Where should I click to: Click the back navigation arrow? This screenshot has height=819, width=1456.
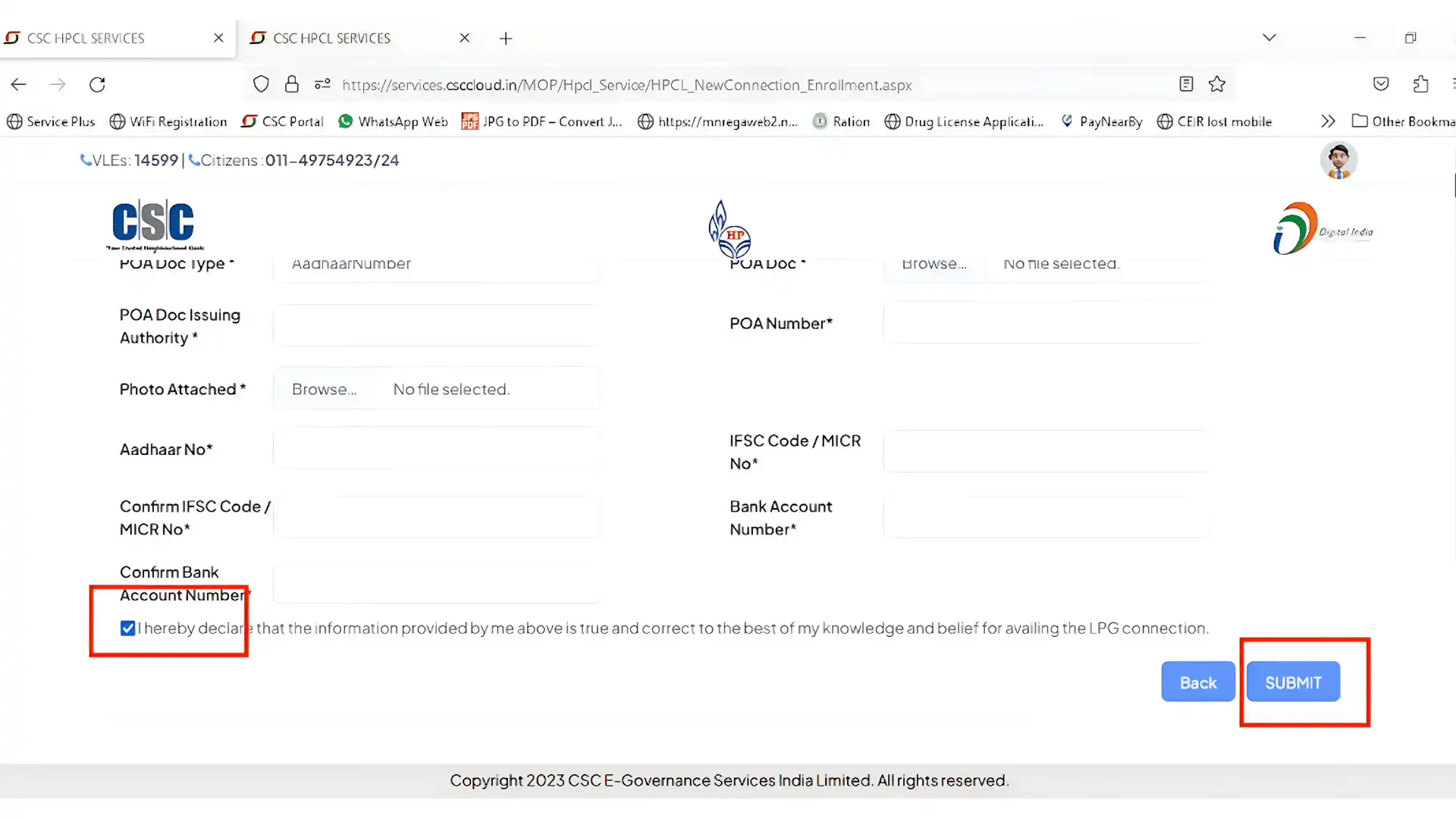pos(19,84)
